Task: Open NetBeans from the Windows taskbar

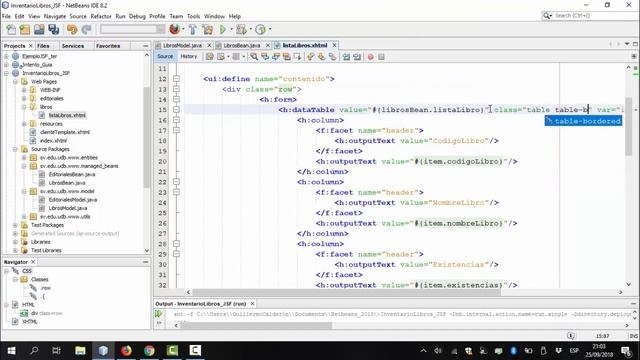Action: pos(103,351)
